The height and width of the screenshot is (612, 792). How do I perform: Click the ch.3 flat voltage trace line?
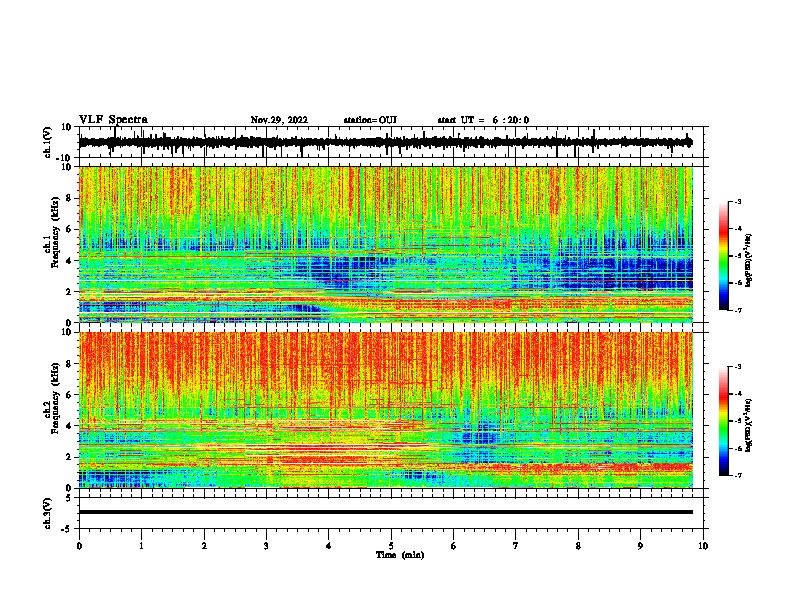point(385,512)
